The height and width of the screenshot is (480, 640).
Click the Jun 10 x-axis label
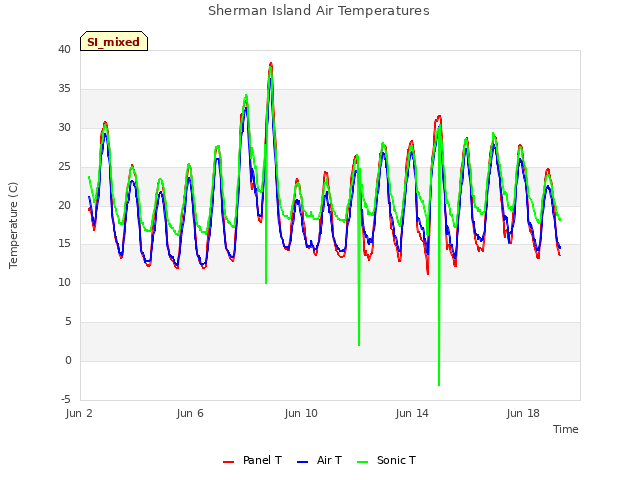(301, 413)
